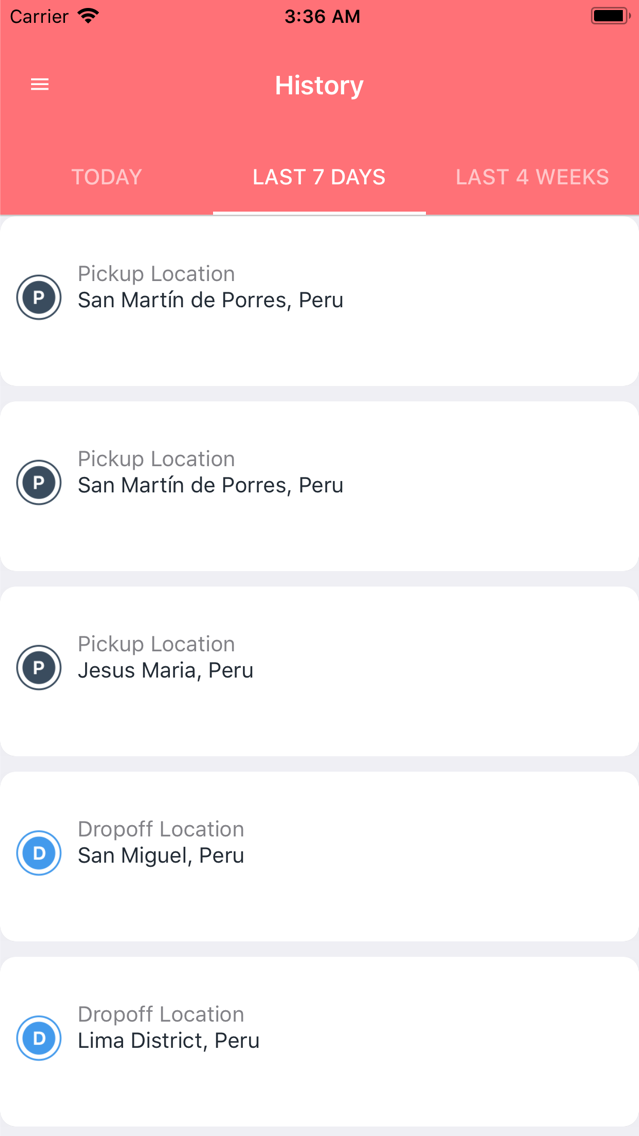This screenshot has height=1136, width=639.
Task: Tap the 3:36 AM clock in the status bar
Action: 322,16
